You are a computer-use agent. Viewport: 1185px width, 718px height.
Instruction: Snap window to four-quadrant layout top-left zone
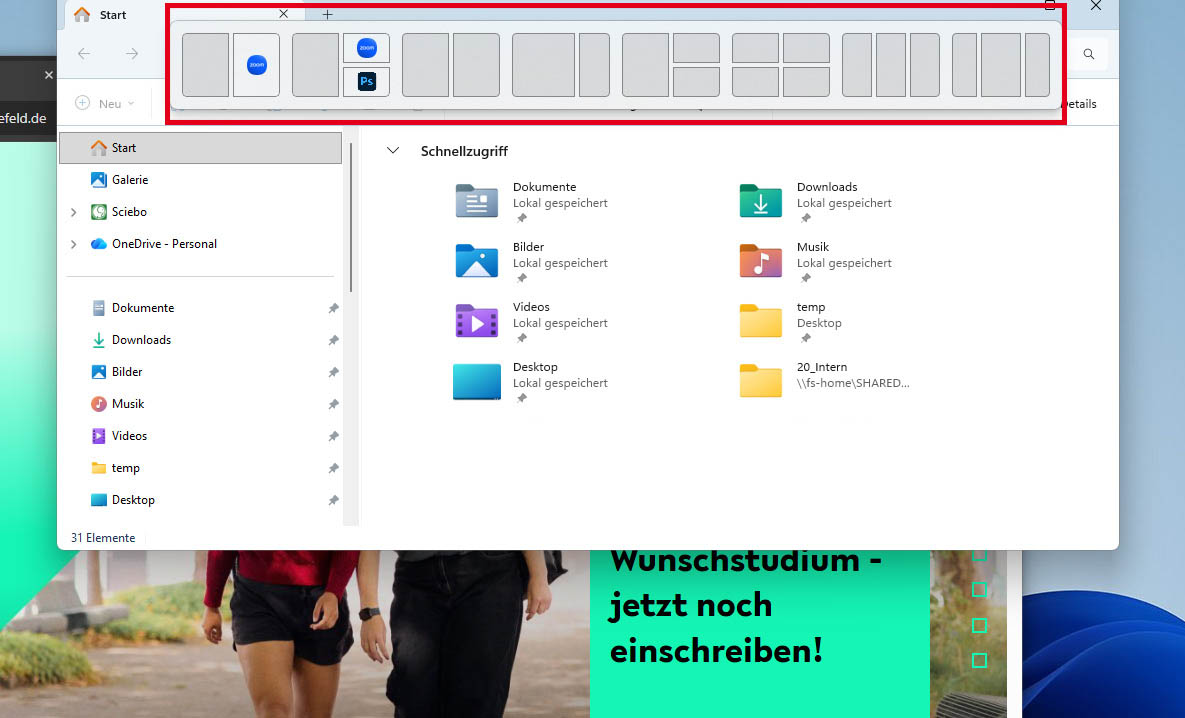point(755,48)
